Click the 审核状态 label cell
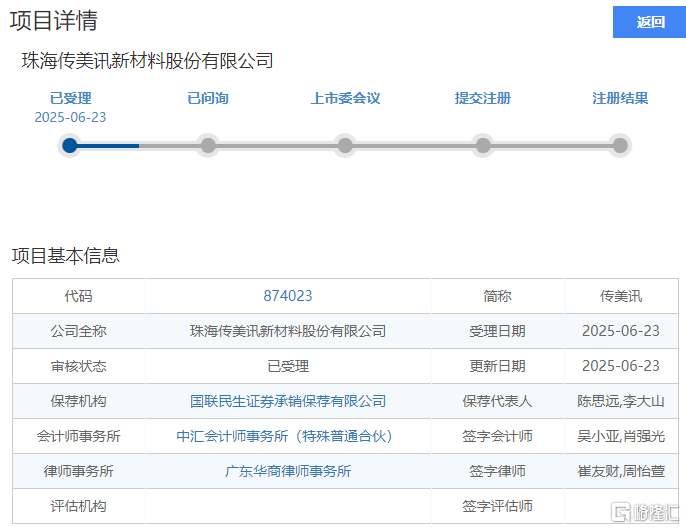This screenshot has width=686, height=529. (79, 366)
